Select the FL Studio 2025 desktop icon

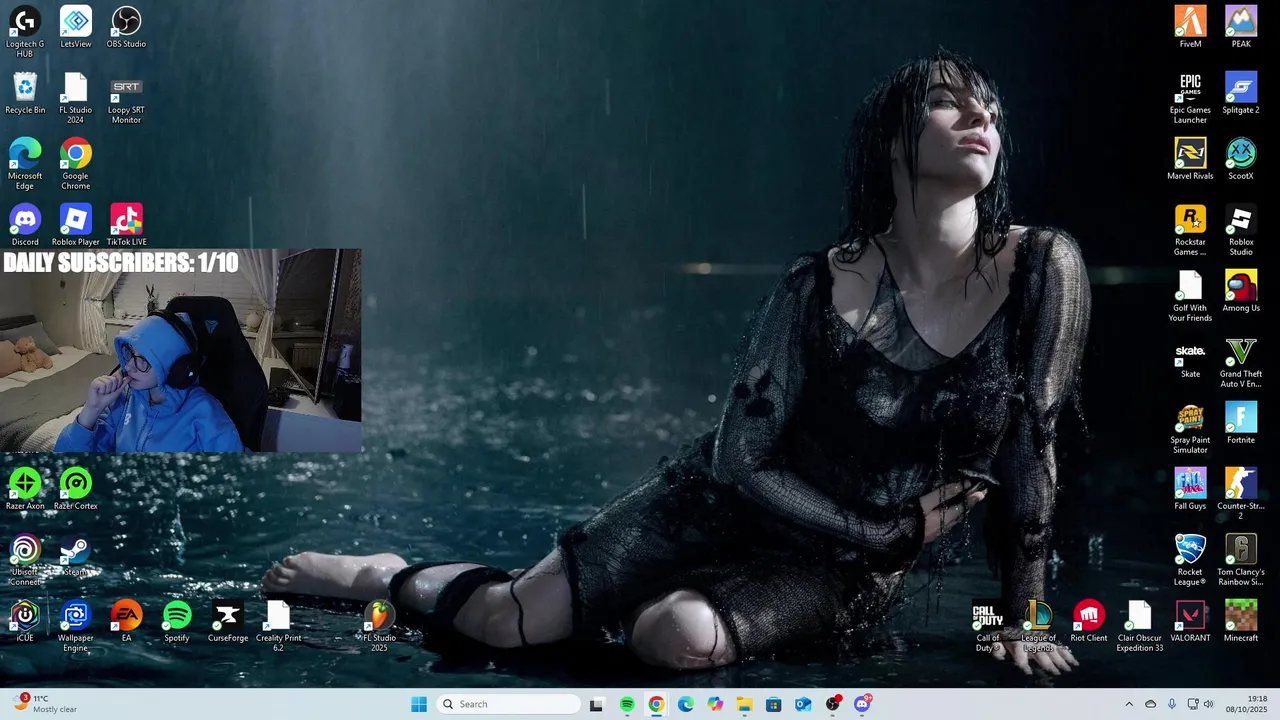(x=379, y=626)
